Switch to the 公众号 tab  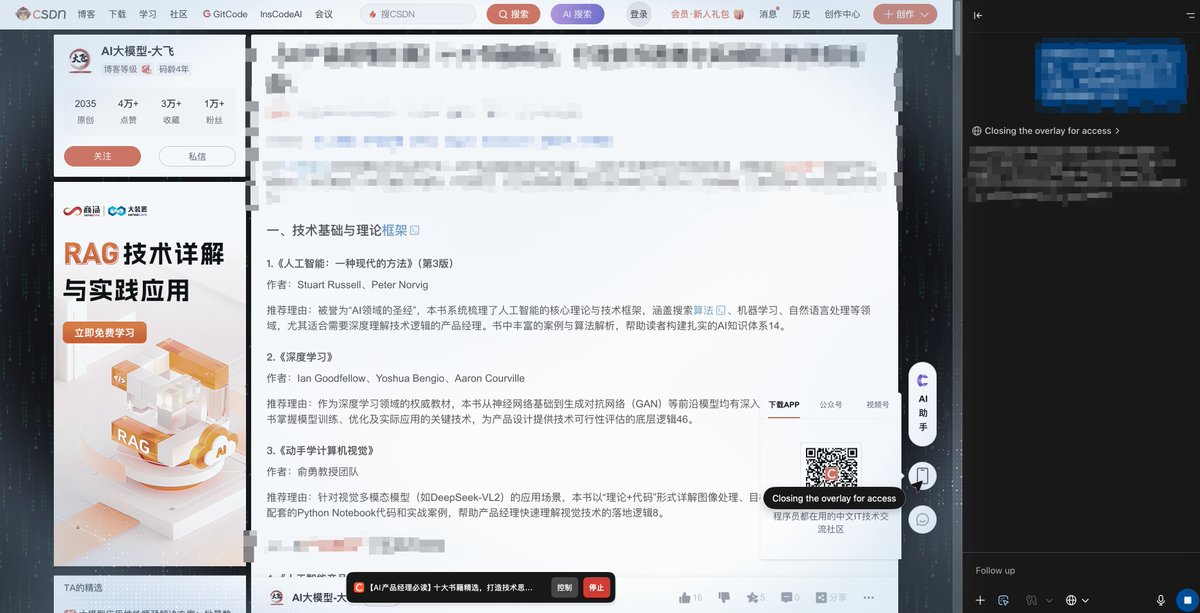pos(831,405)
